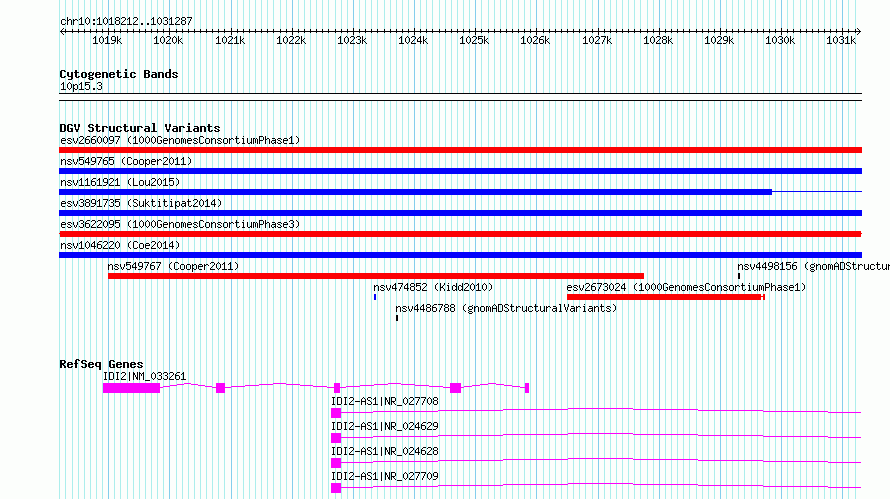Click the small blue marker under nsv474852
Viewport: 890px width, 499px height.
coord(375,297)
